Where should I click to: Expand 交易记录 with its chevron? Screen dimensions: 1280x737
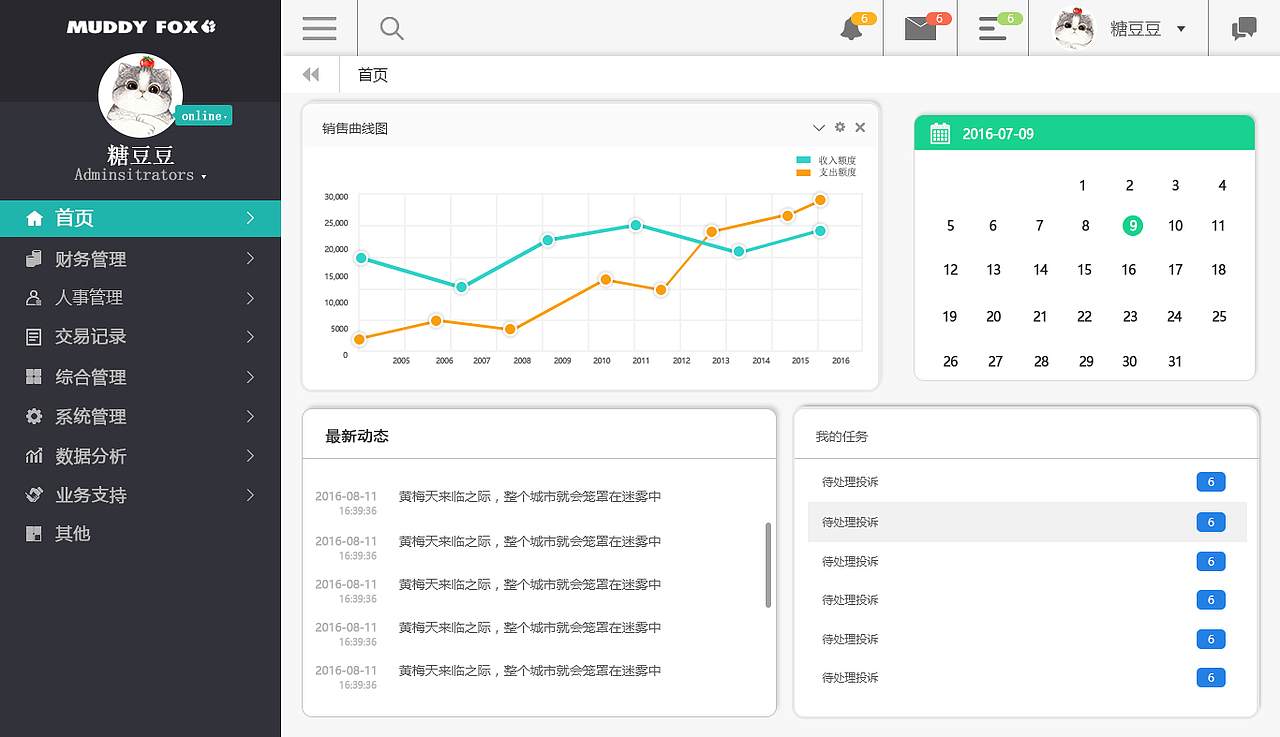click(x=250, y=337)
